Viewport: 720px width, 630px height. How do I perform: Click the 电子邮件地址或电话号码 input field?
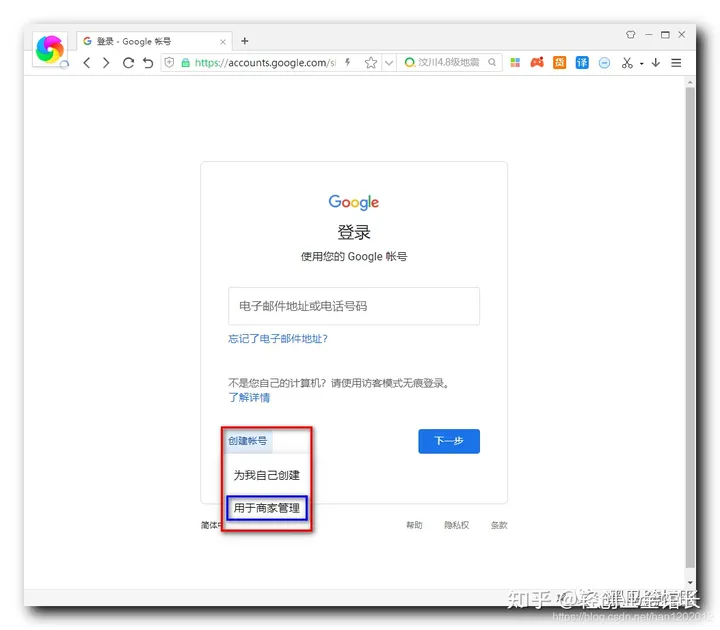pos(354,306)
